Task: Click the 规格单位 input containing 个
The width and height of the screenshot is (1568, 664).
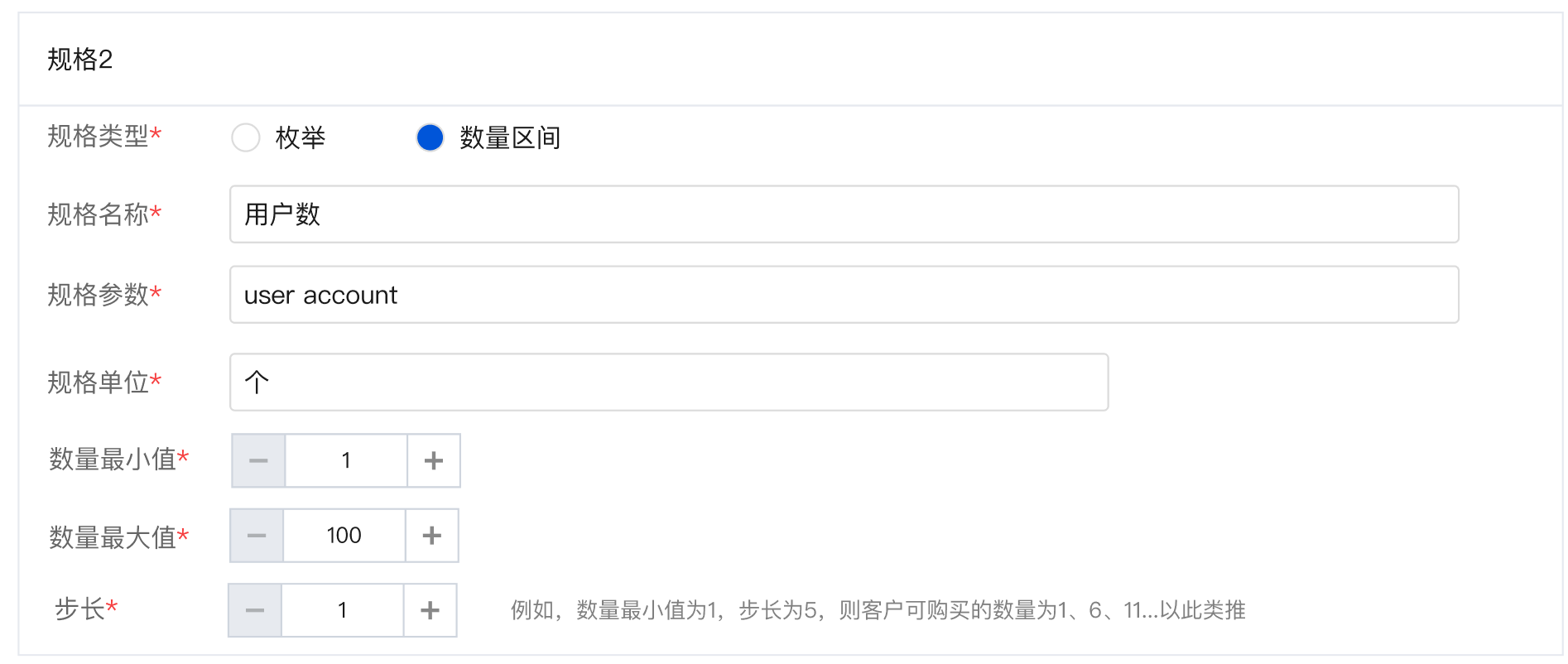Action: pyautogui.click(x=668, y=382)
